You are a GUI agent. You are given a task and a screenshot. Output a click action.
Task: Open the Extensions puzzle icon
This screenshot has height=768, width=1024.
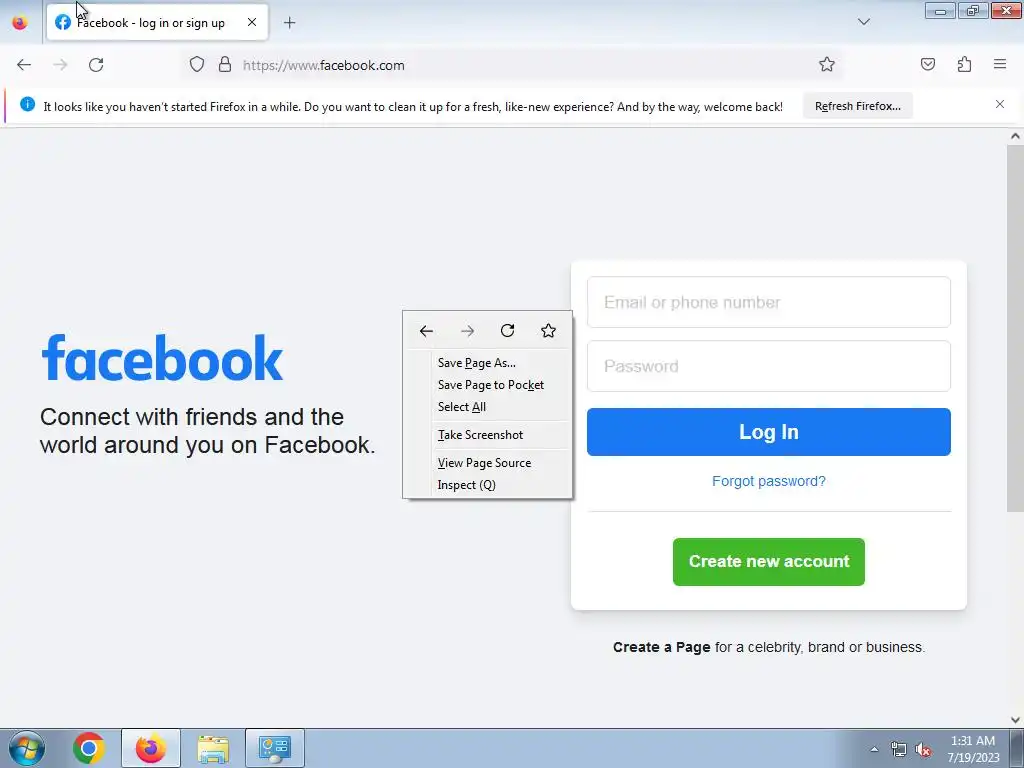tap(964, 65)
